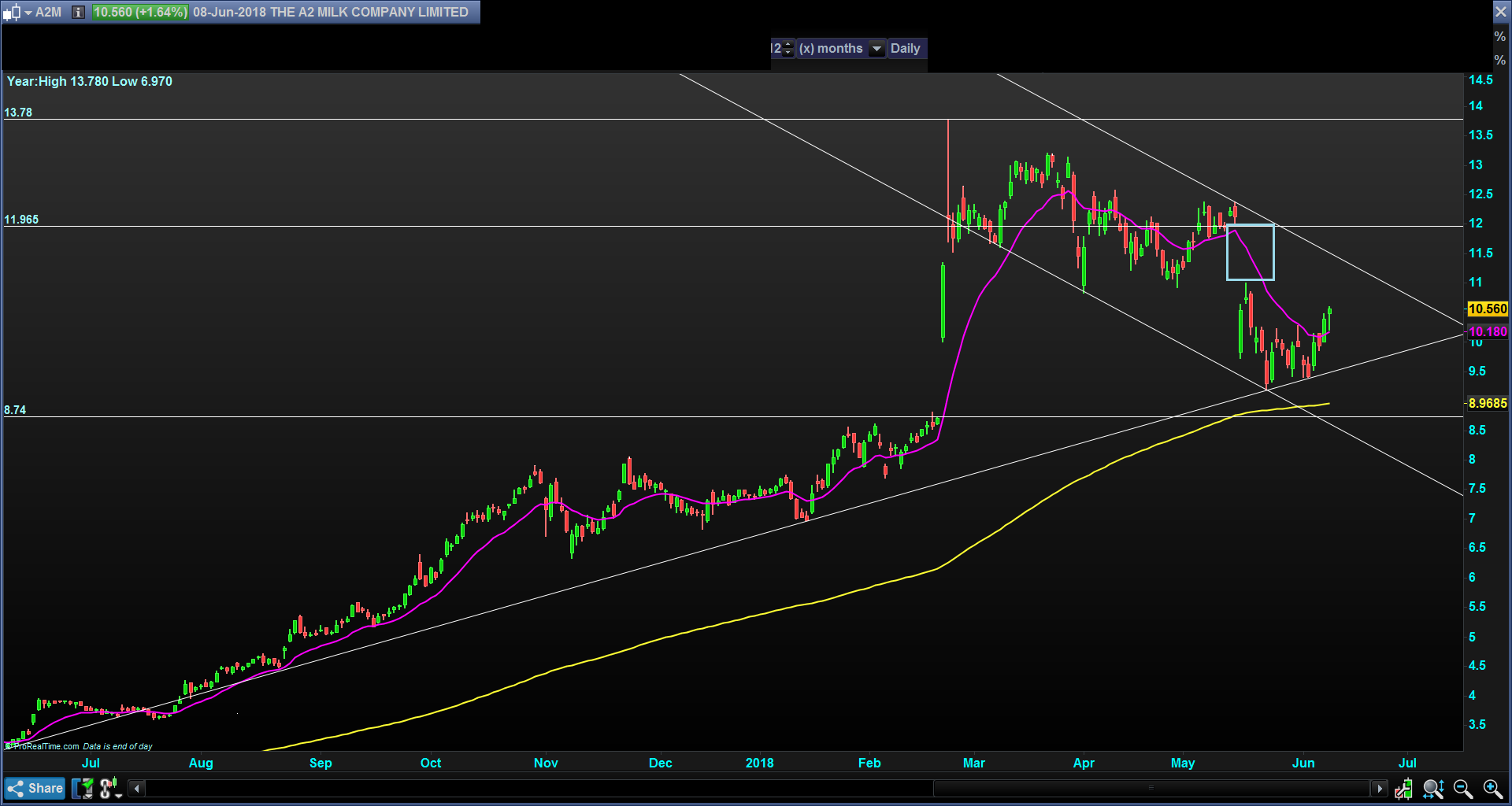Click the 13.78 horizontal line label
The width and height of the screenshot is (1512, 806).
[18, 113]
